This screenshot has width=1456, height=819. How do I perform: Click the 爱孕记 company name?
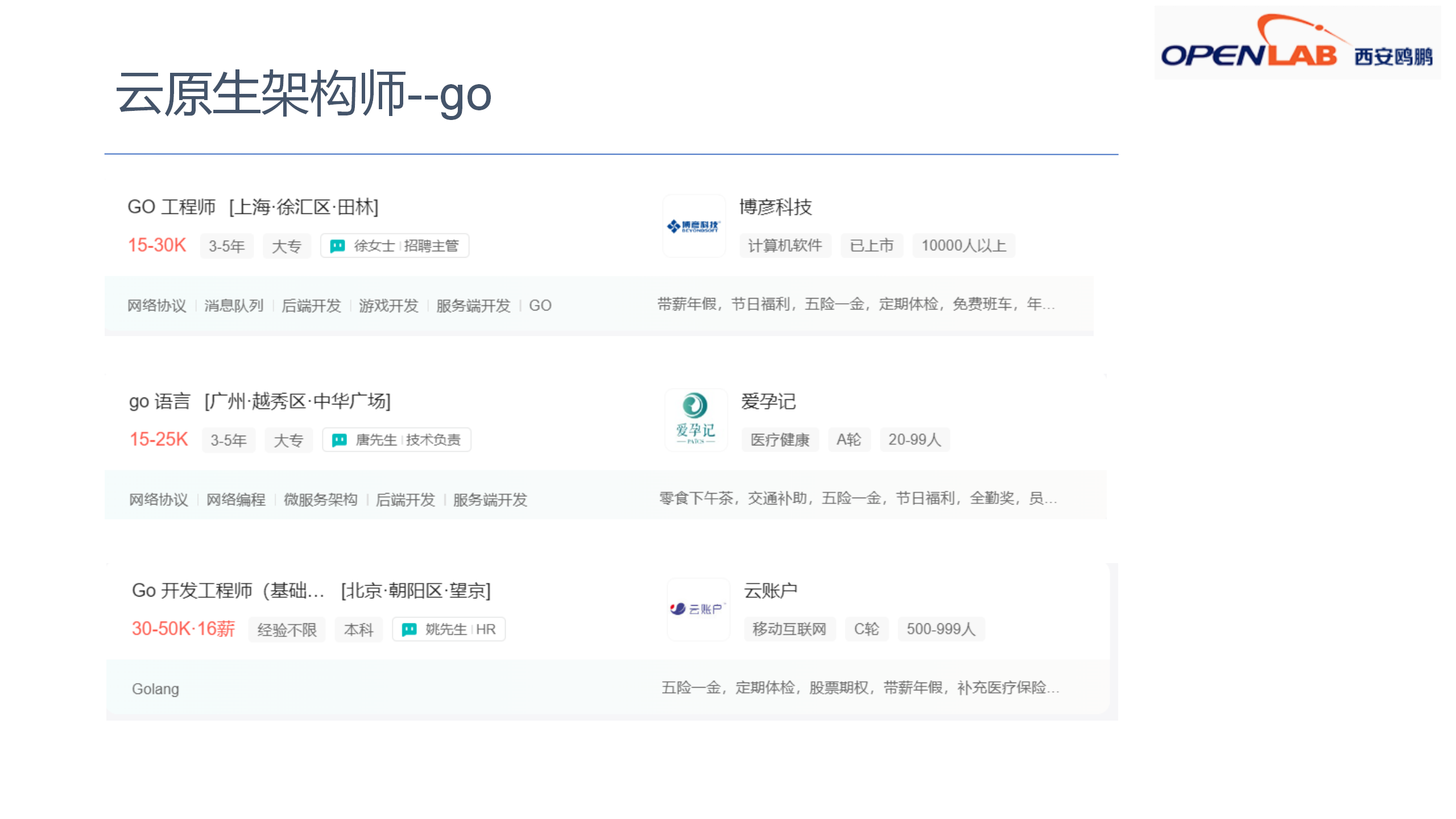pyautogui.click(x=768, y=402)
